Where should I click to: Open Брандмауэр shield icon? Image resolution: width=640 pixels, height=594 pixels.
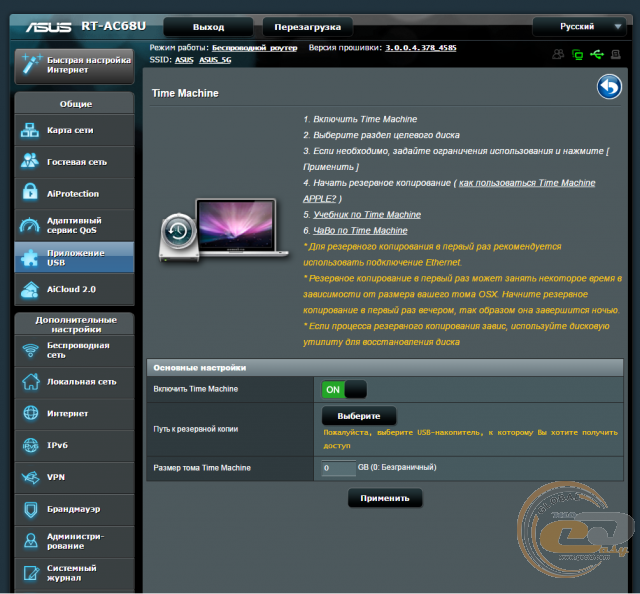coord(31,509)
